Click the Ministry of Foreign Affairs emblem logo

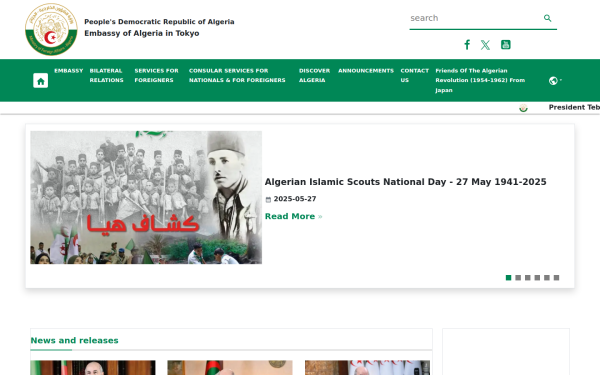pos(51,29)
